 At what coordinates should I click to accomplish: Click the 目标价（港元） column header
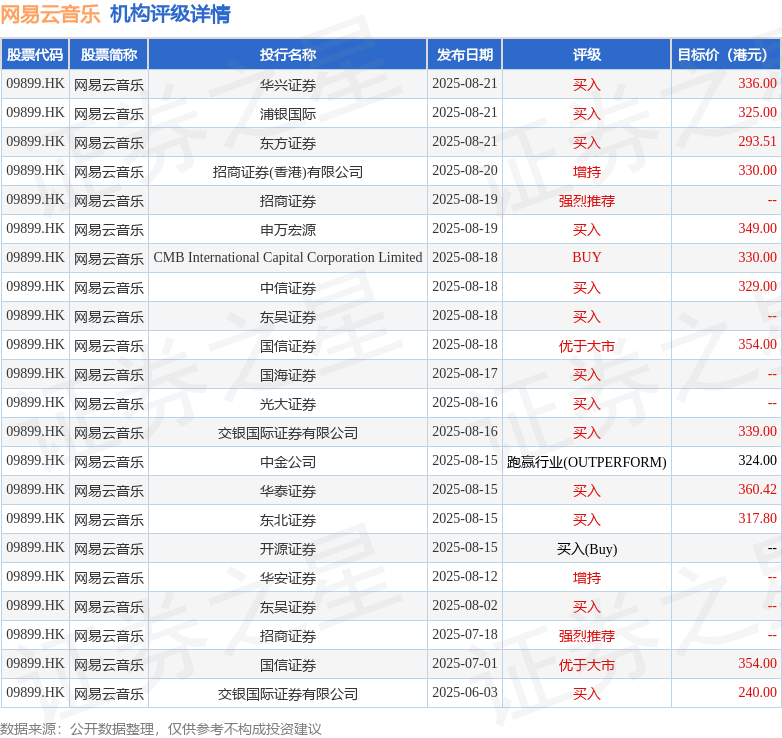(x=726, y=54)
